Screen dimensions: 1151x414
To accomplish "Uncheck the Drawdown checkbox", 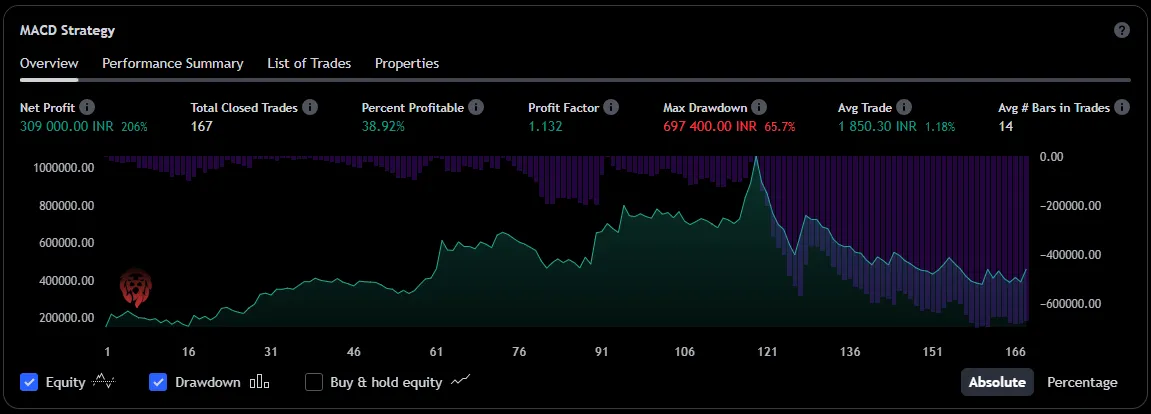I will (158, 382).
